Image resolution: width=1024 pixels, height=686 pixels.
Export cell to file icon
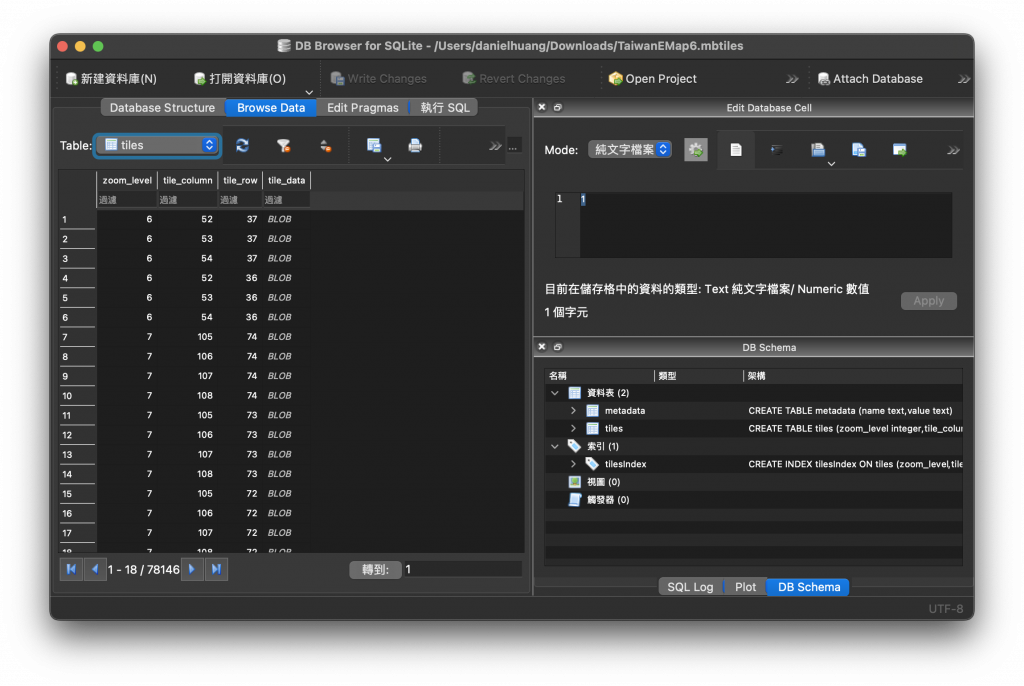click(859, 150)
